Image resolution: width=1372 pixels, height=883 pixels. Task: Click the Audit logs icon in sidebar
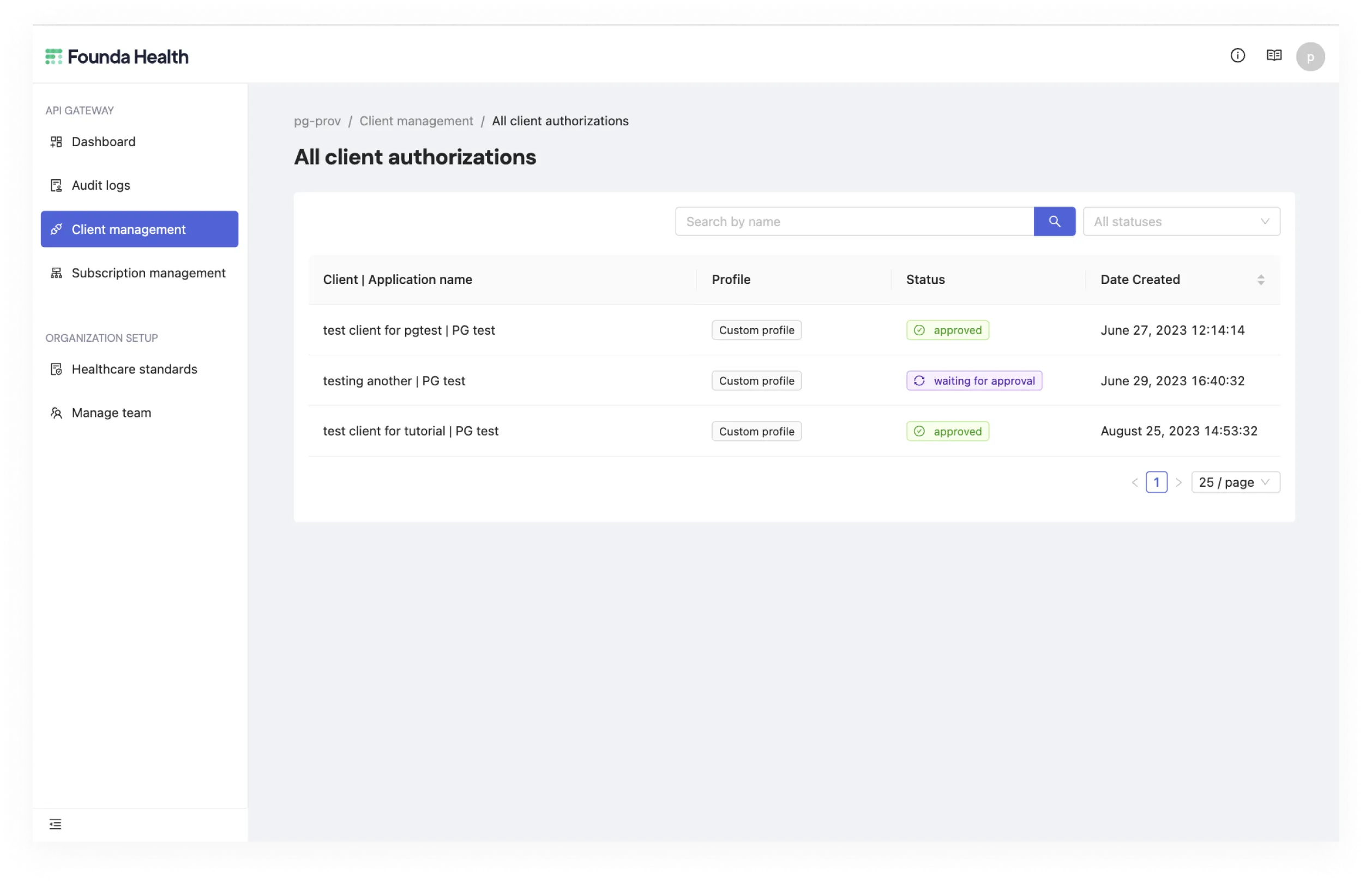(x=56, y=185)
